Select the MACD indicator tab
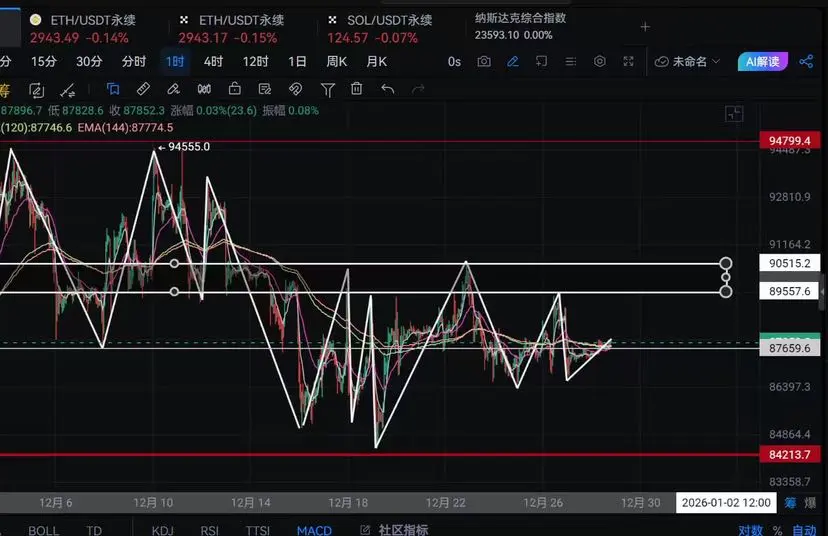Viewport: 828px width, 536px height. click(x=315, y=530)
